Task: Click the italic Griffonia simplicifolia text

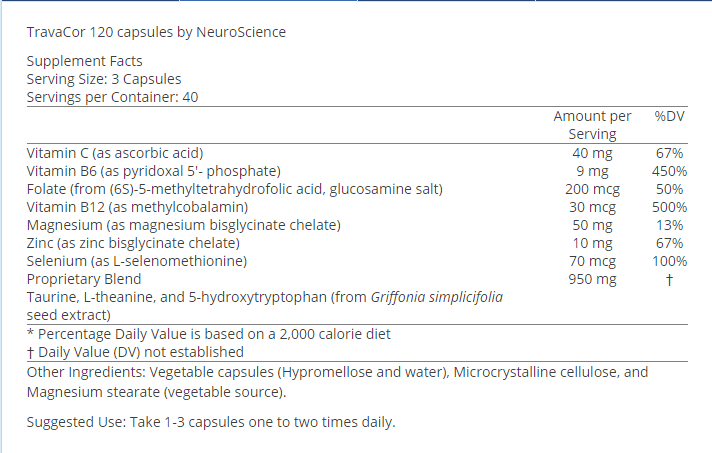Action: (437, 297)
